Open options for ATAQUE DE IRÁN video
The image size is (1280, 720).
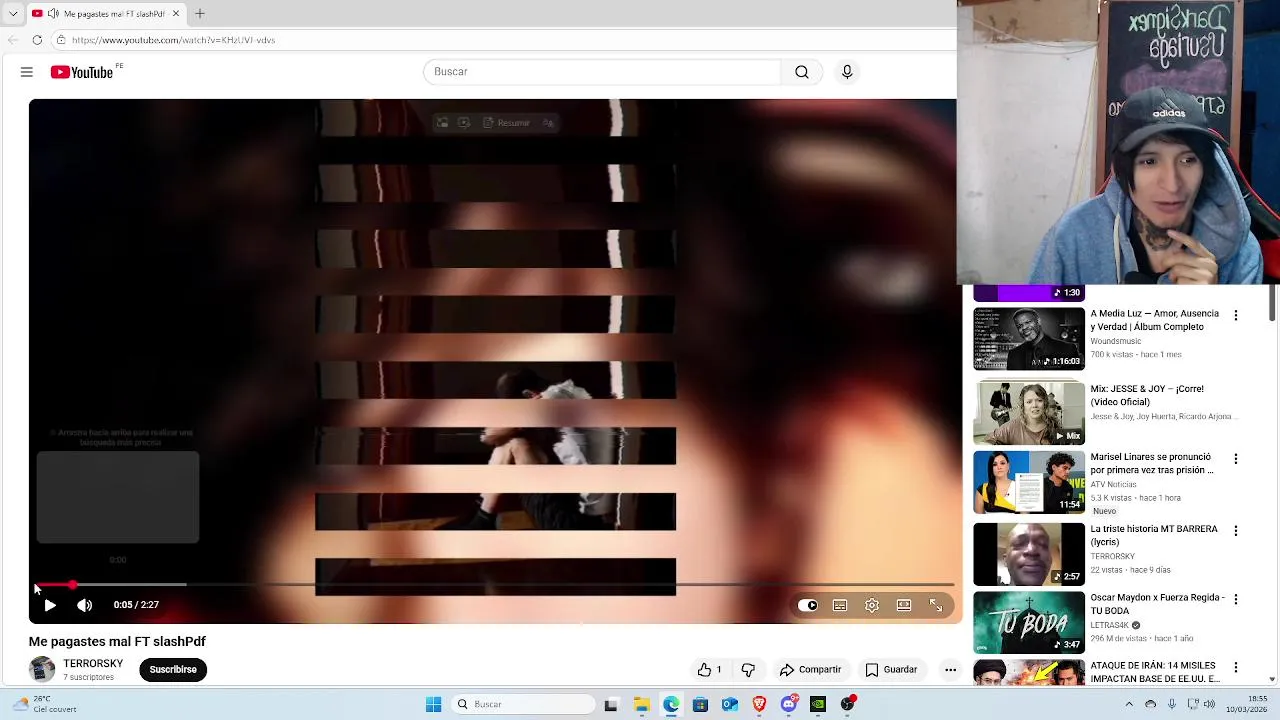click(x=1236, y=667)
